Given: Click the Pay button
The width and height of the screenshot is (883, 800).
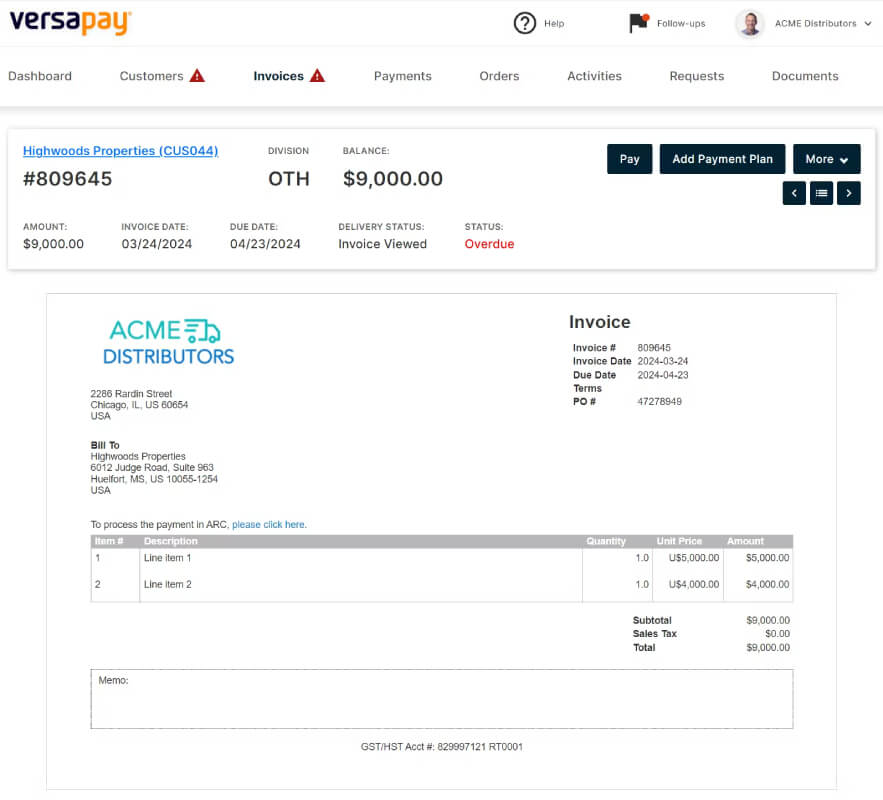Looking at the screenshot, I should tap(630, 159).
